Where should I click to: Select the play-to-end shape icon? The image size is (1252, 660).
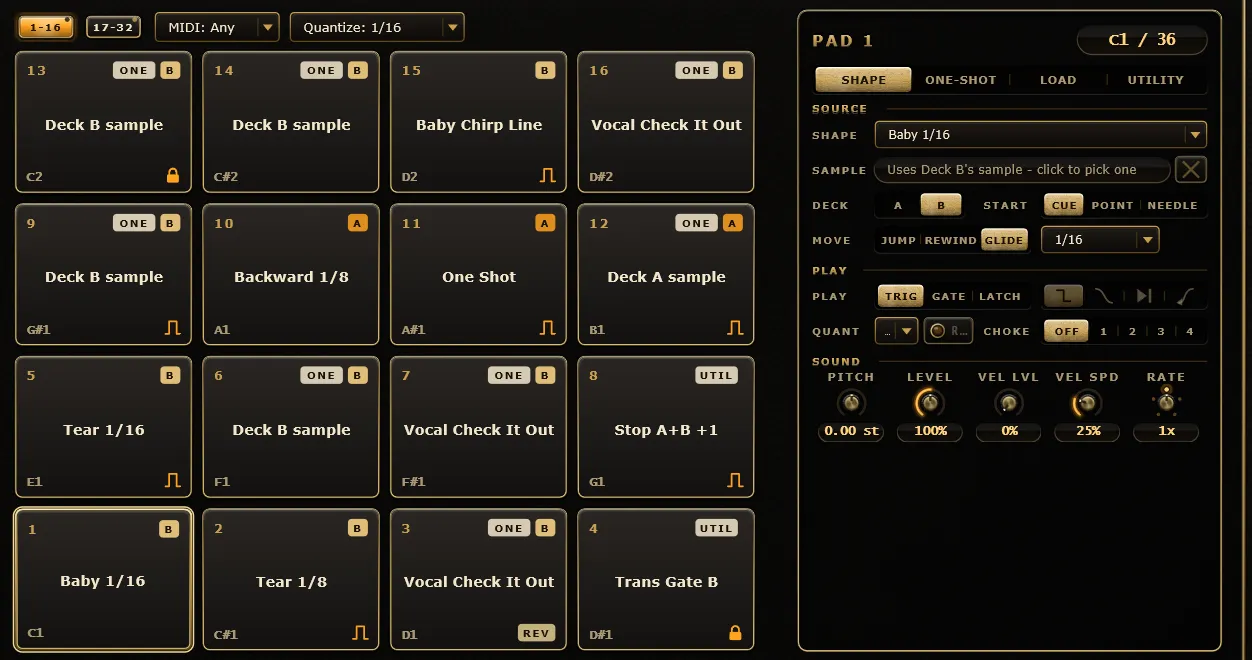(1144, 296)
